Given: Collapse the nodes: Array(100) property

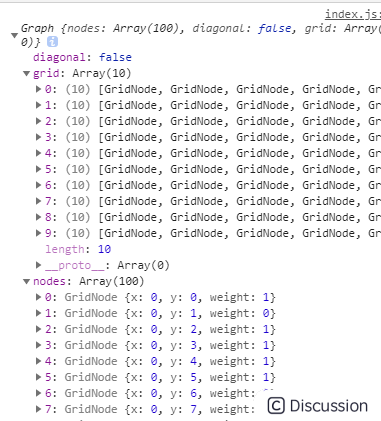Looking at the screenshot, I should (x=27, y=281).
